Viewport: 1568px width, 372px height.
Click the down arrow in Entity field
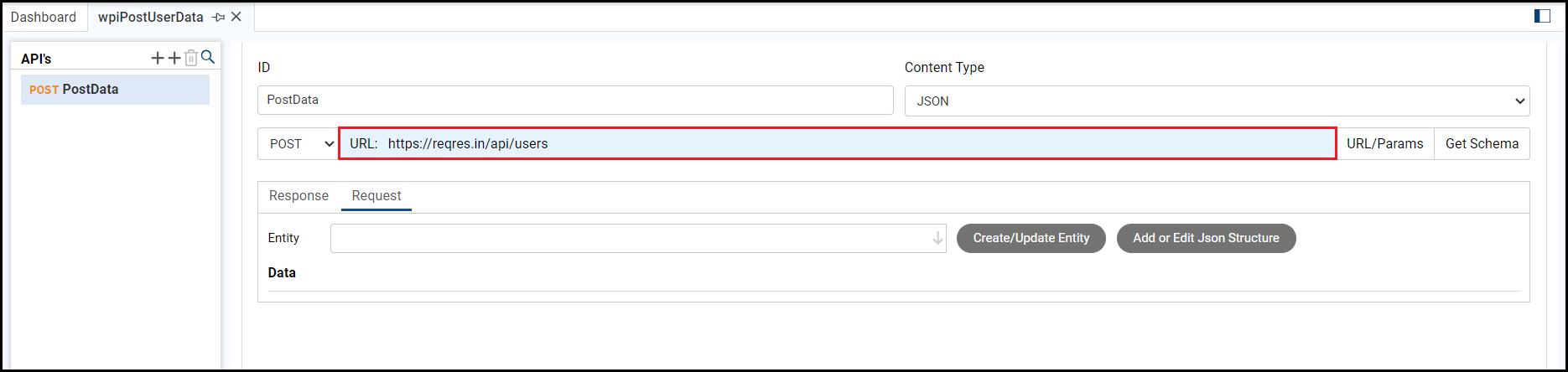[937, 239]
